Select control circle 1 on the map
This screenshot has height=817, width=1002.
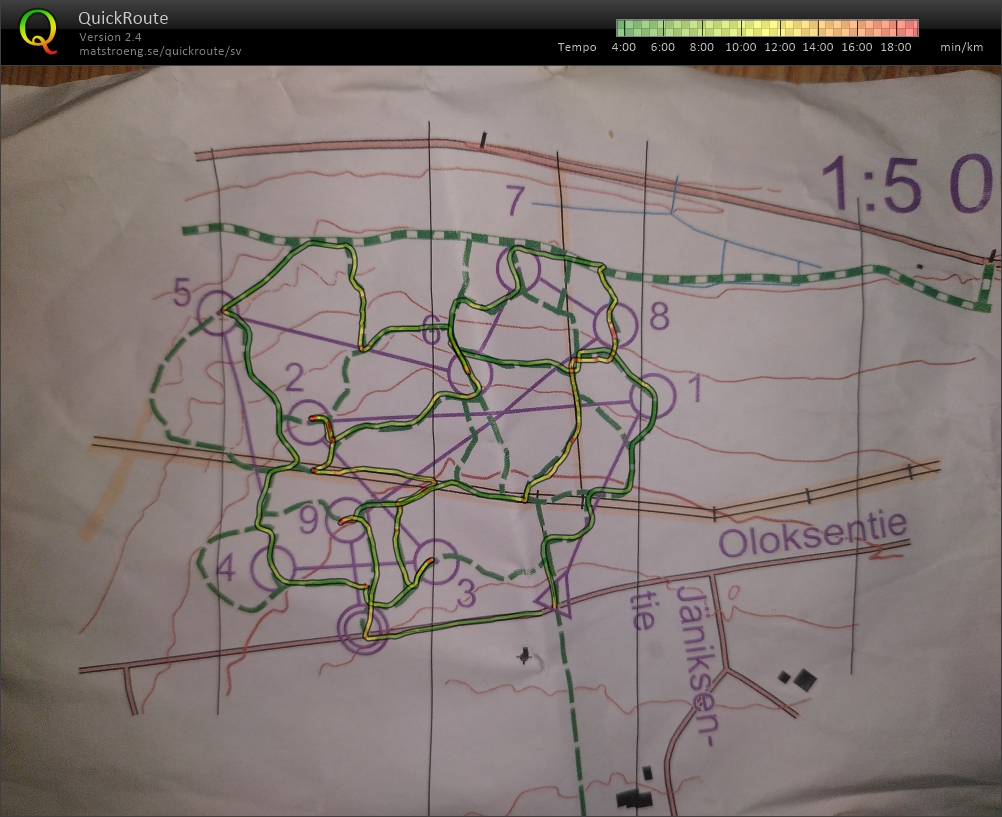point(654,397)
